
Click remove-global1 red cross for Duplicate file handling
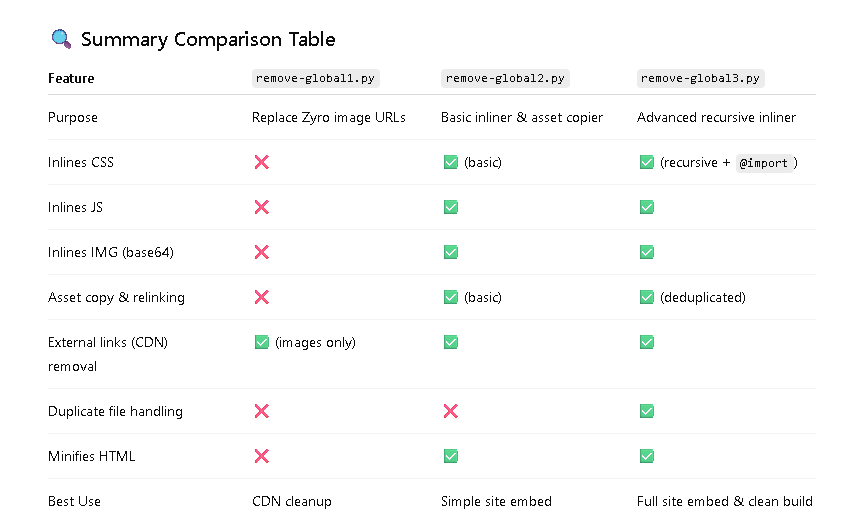[x=261, y=411]
